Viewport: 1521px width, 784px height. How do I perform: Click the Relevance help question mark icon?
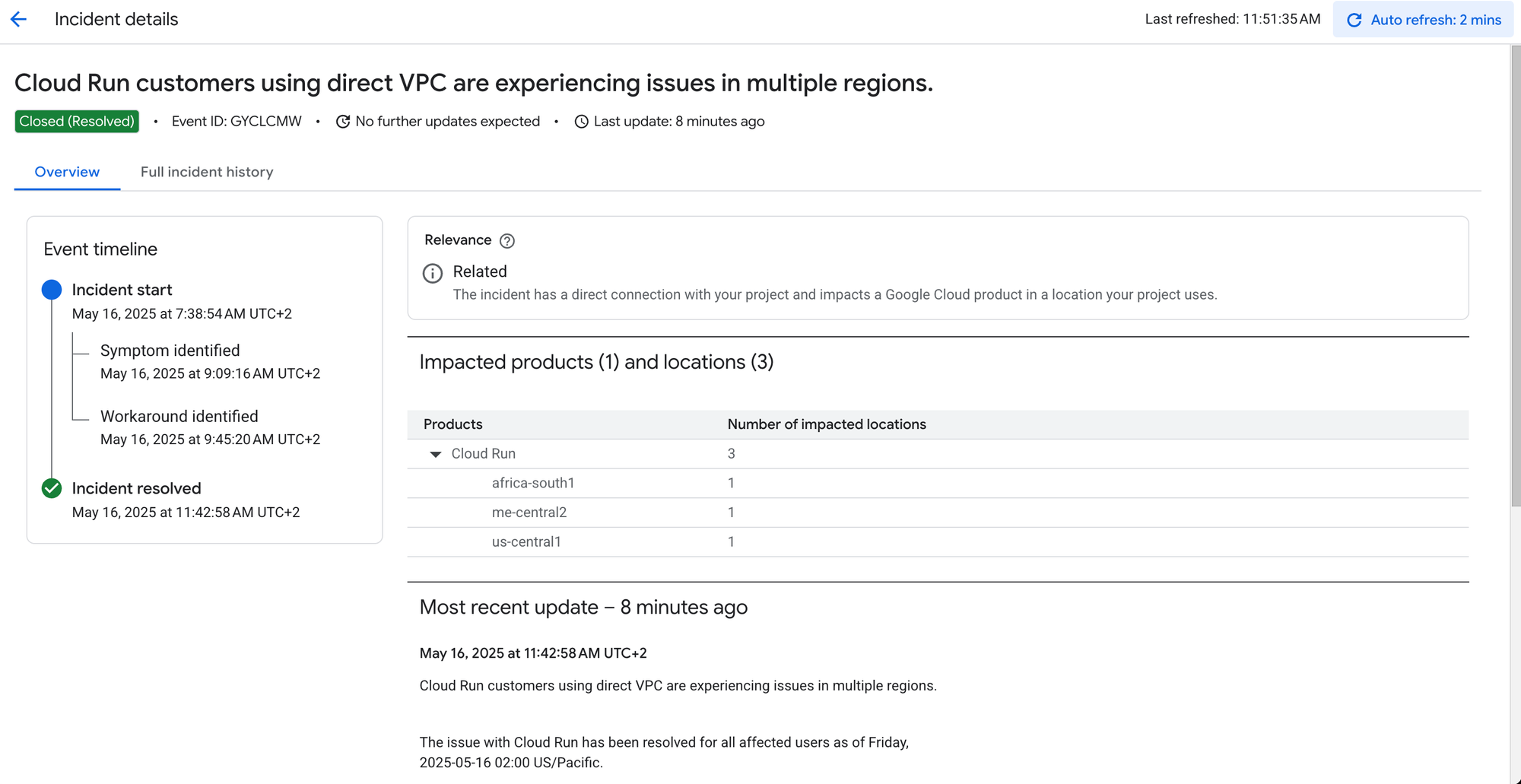pyautogui.click(x=507, y=241)
